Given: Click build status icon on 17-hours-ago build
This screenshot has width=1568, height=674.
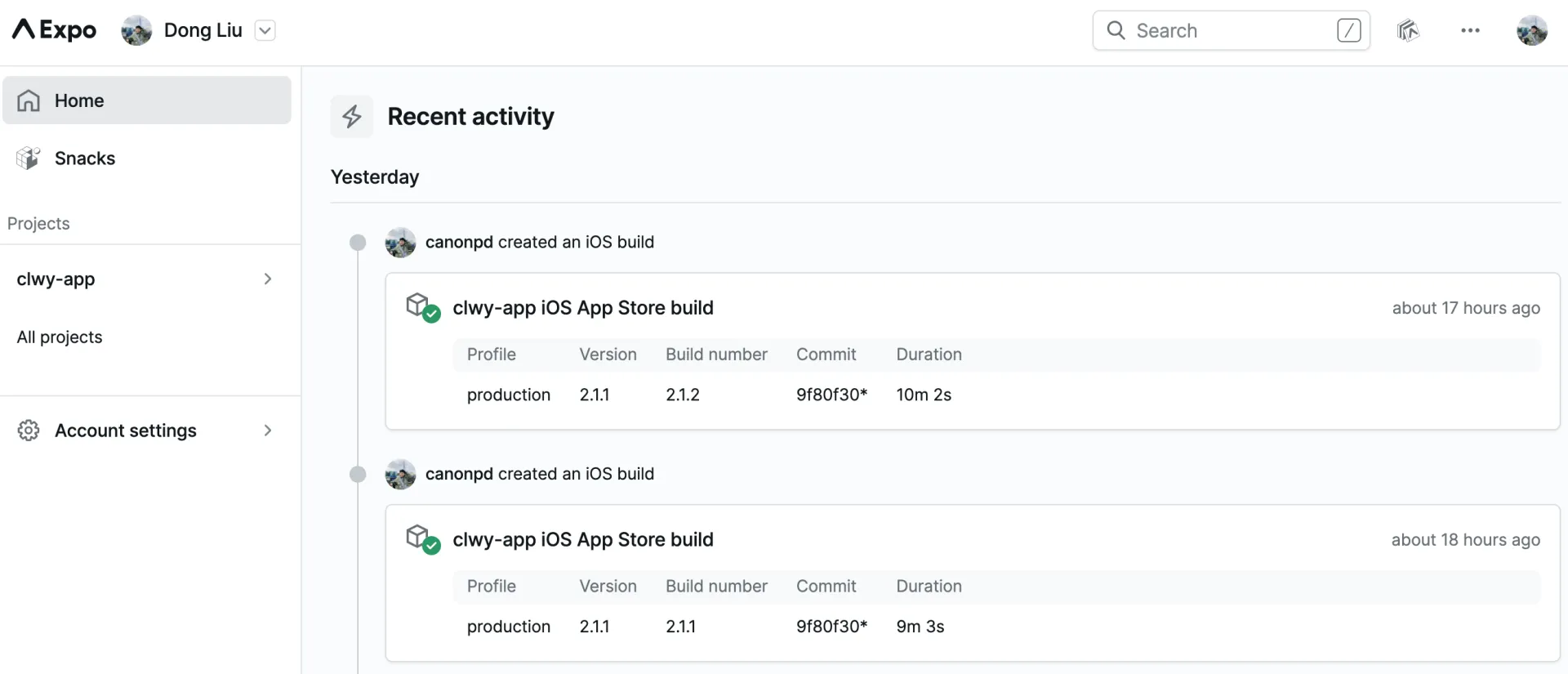Looking at the screenshot, I should coord(423,308).
